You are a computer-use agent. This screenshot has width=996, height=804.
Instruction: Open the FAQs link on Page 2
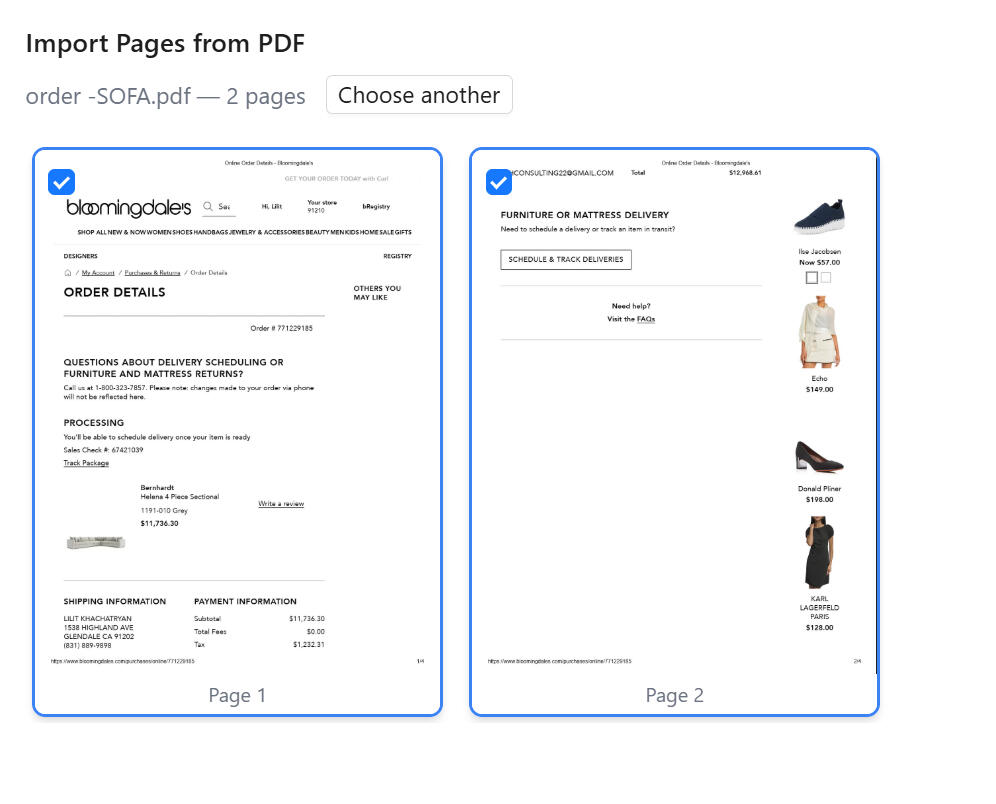646,319
